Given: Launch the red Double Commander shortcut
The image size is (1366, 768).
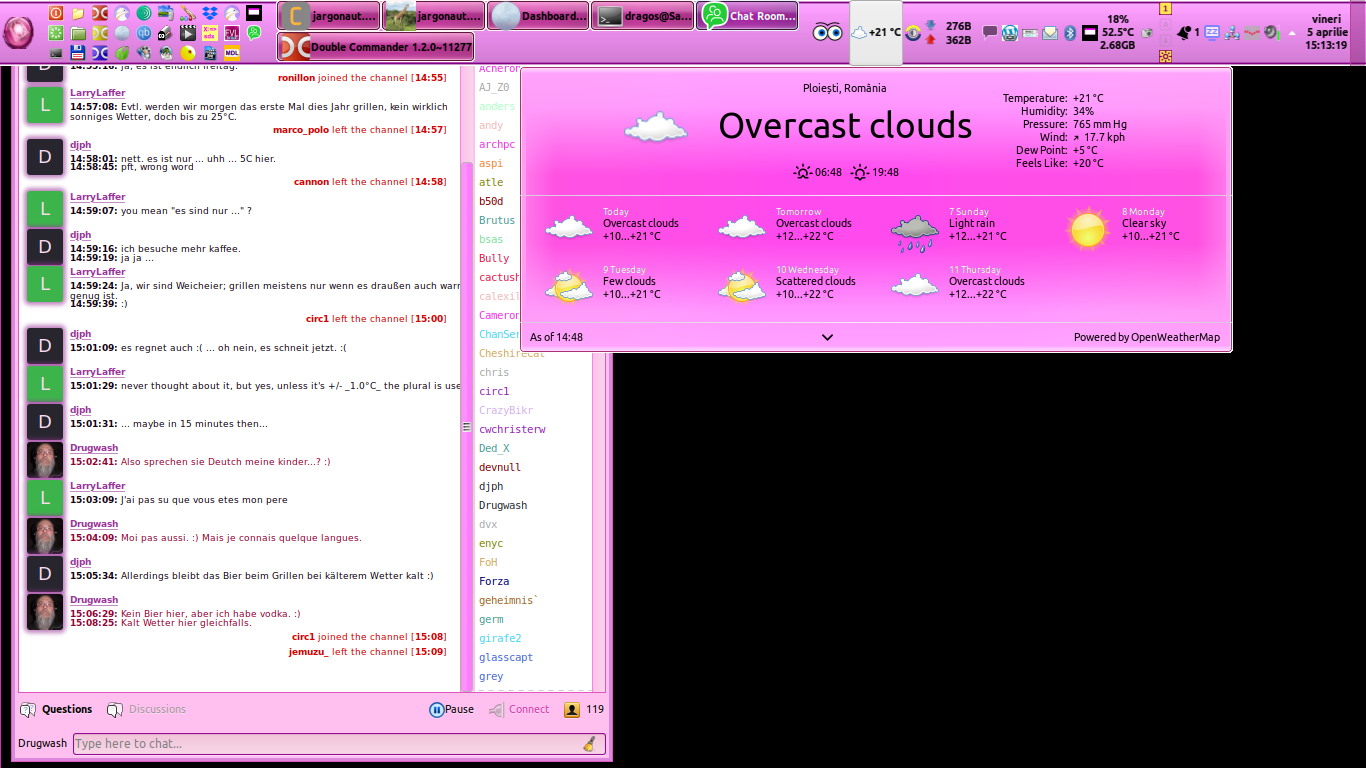Looking at the screenshot, I should 100,13.
